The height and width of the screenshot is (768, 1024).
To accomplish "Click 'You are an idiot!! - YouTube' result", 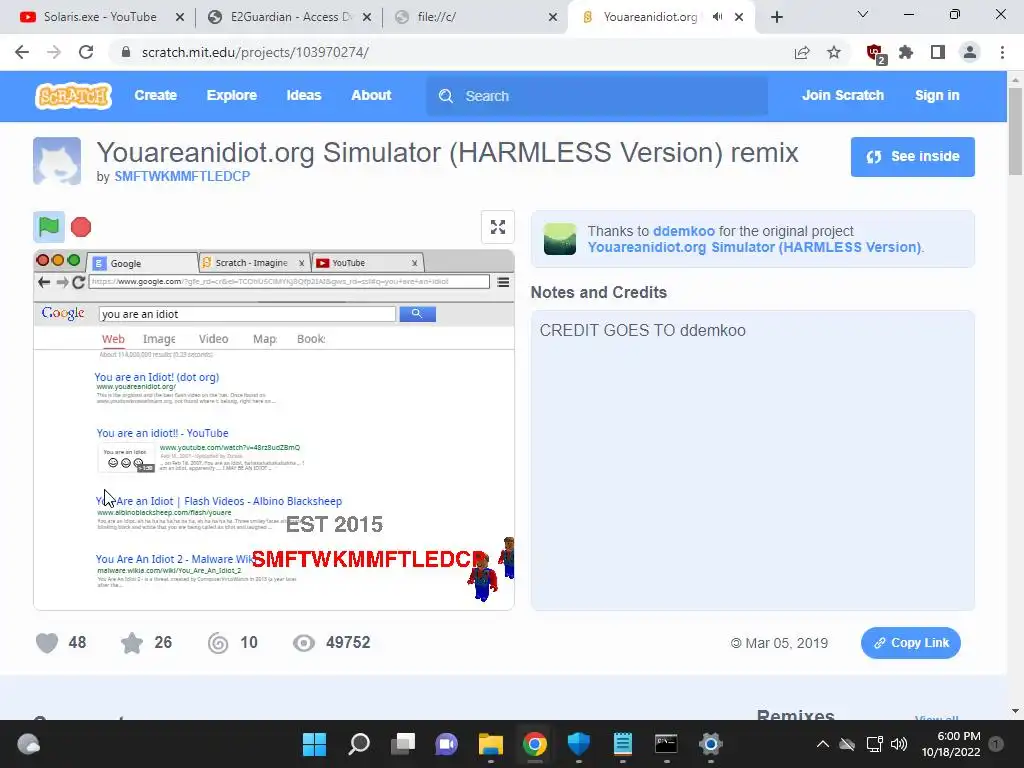I will point(163,433).
